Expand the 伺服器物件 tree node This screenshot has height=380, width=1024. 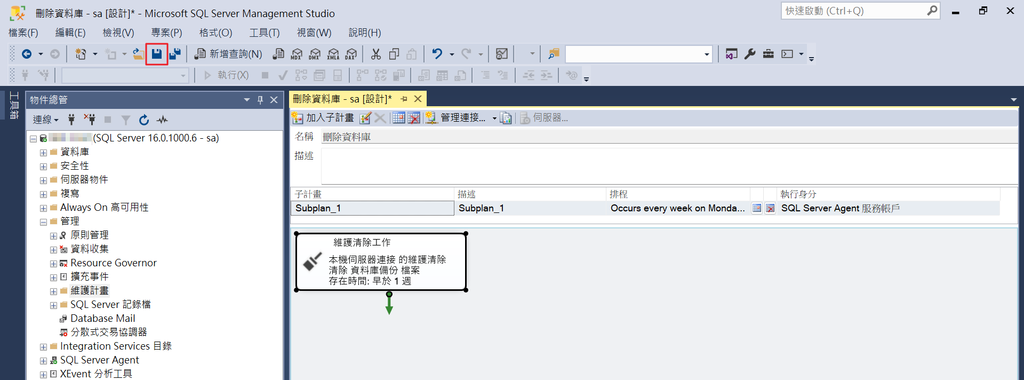pos(44,180)
